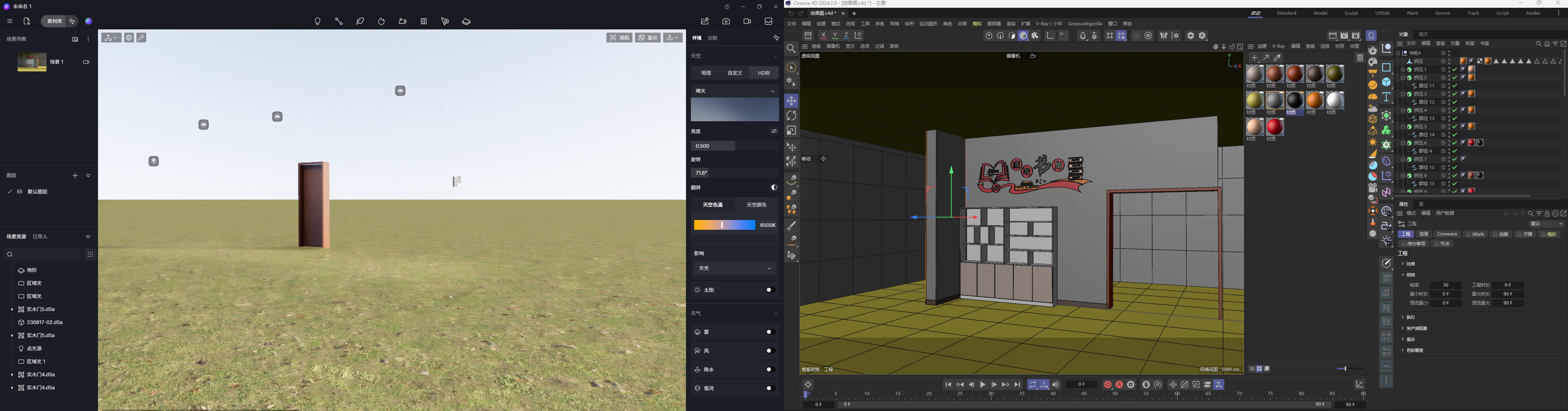Image resolution: width=1568 pixels, height=411 pixels.
Task: Switch to the 后期 tab in D5
Action: pos(713,38)
